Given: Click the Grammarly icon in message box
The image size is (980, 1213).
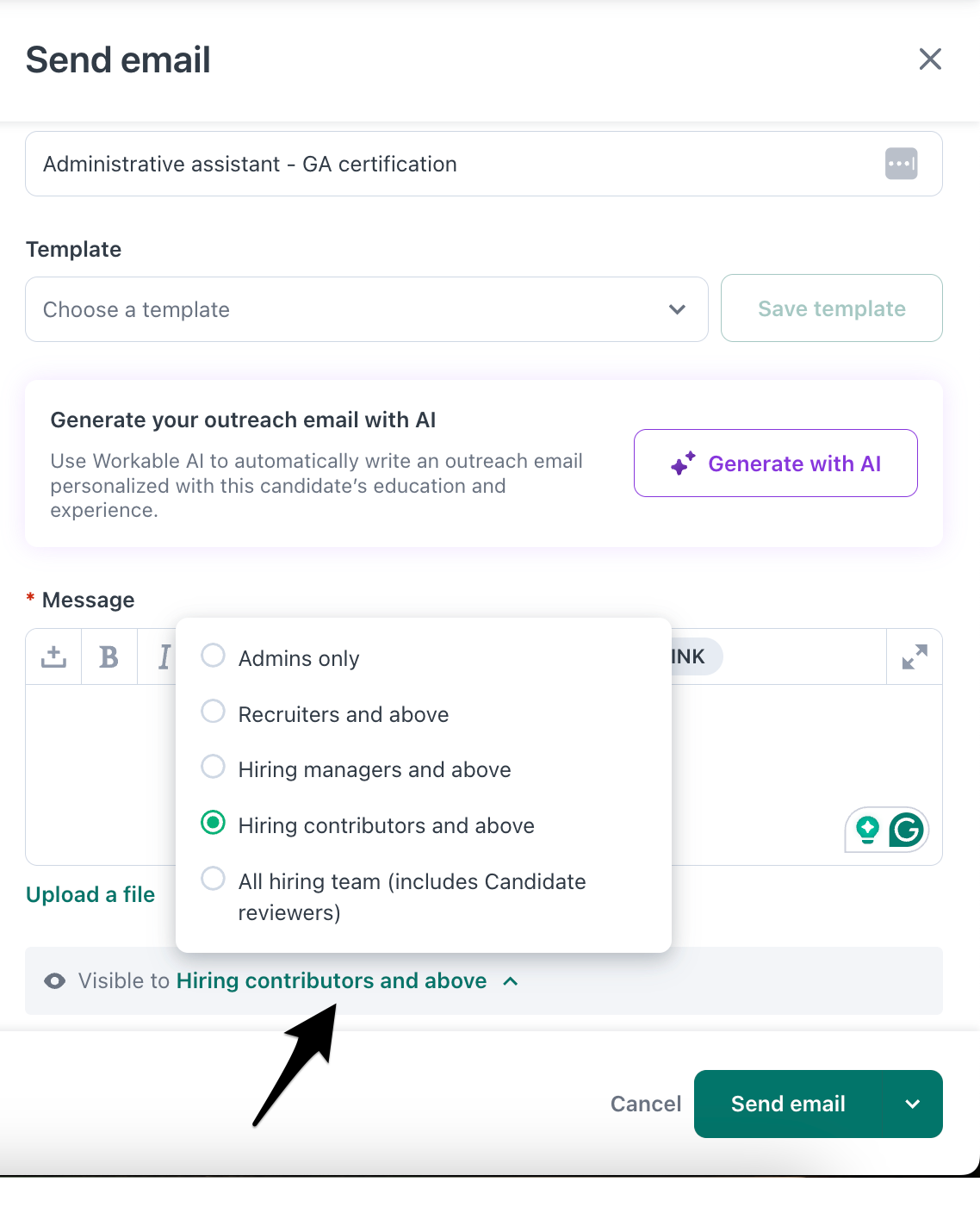Looking at the screenshot, I should tap(906, 830).
